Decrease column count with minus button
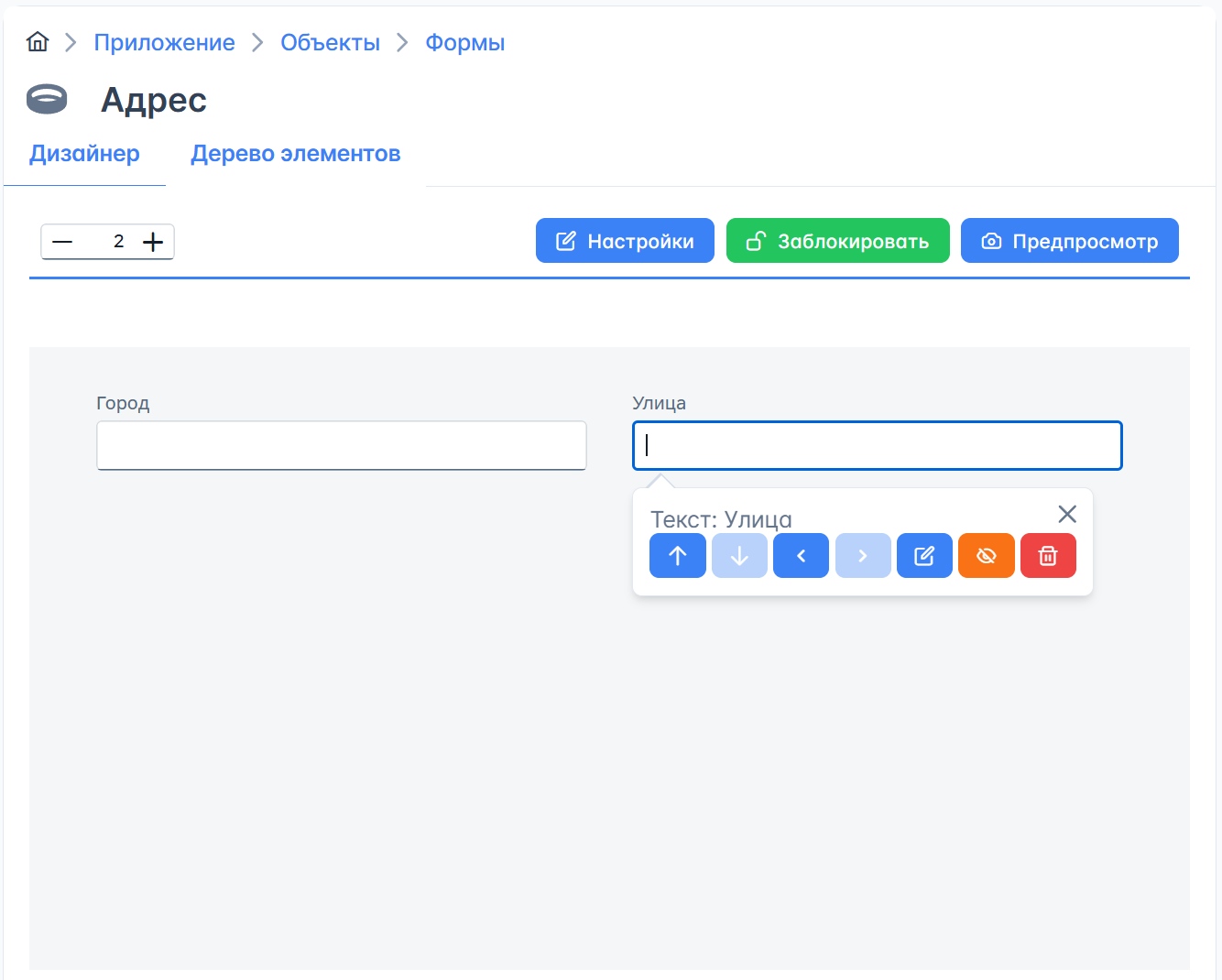Image resolution: width=1222 pixels, height=980 pixels. click(62, 242)
